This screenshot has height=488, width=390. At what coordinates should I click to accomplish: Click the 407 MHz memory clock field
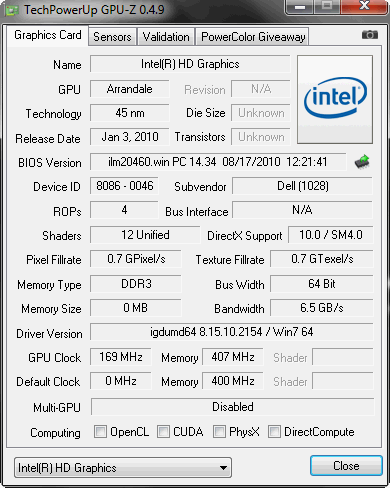click(x=233, y=357)
